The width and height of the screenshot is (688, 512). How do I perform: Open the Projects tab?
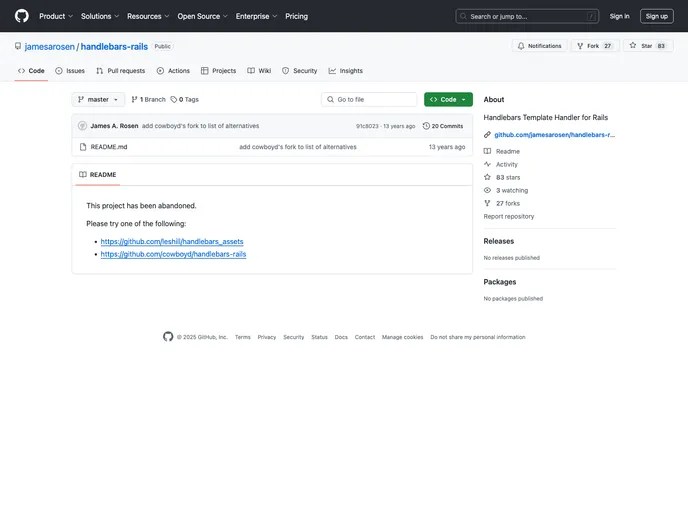point(219,71)
